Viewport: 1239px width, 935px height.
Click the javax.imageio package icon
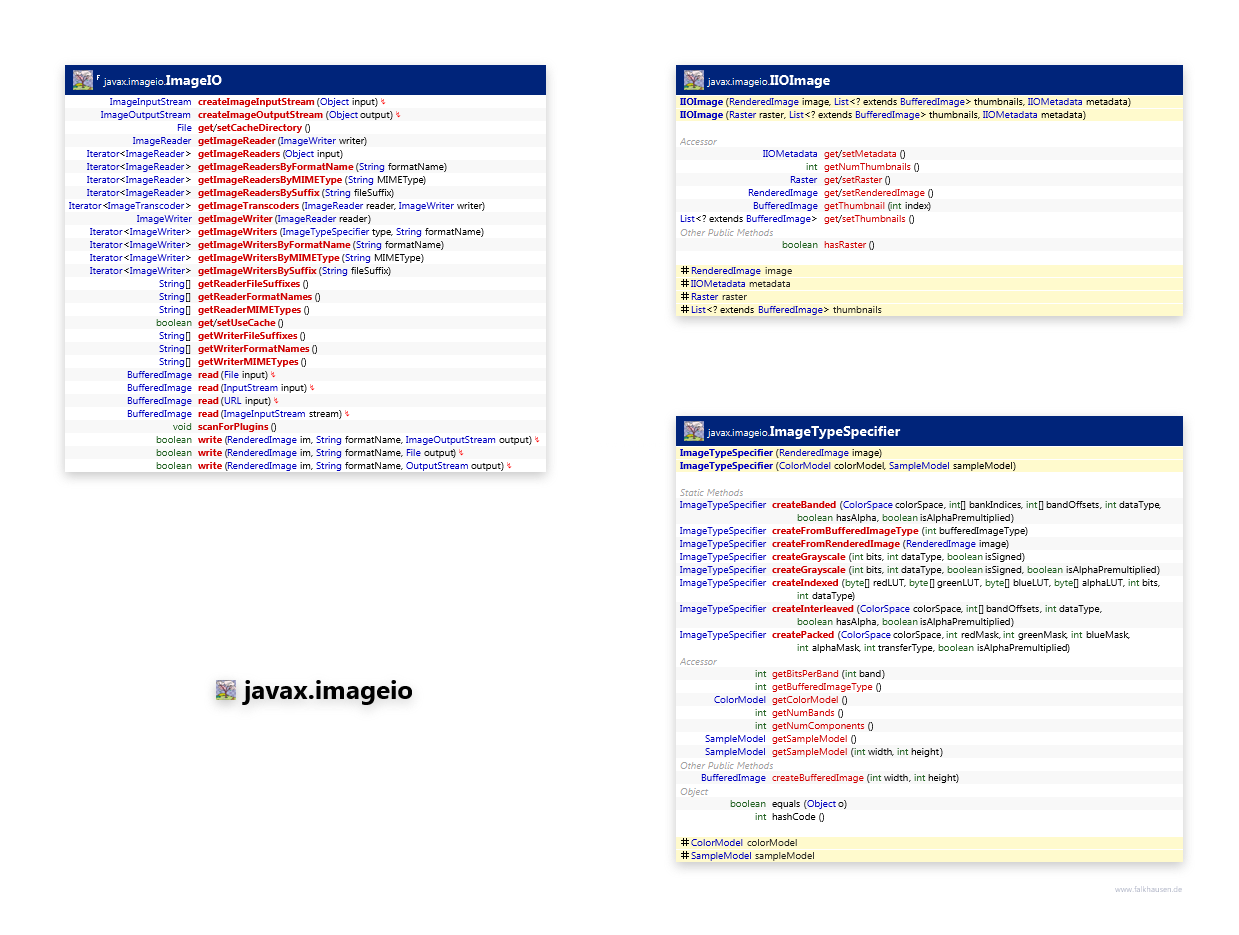[226, 690]
